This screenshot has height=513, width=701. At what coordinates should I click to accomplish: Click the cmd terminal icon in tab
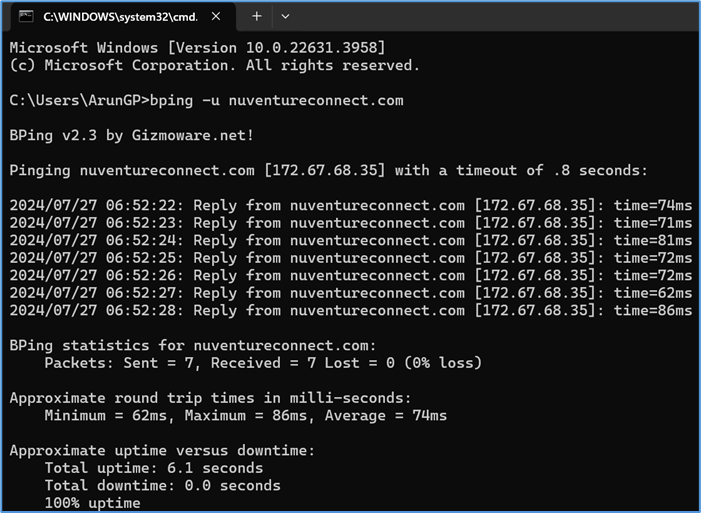[26, 16]
